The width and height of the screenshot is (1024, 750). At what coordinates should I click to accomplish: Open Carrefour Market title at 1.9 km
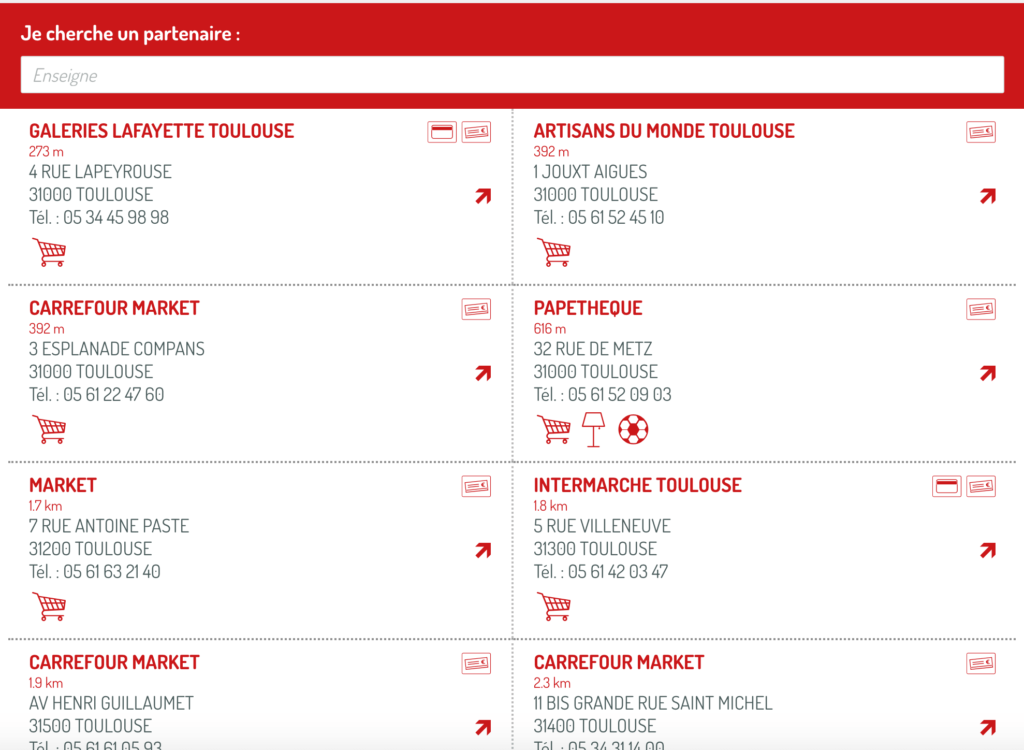pyautogui.click(x=114, y=662)
